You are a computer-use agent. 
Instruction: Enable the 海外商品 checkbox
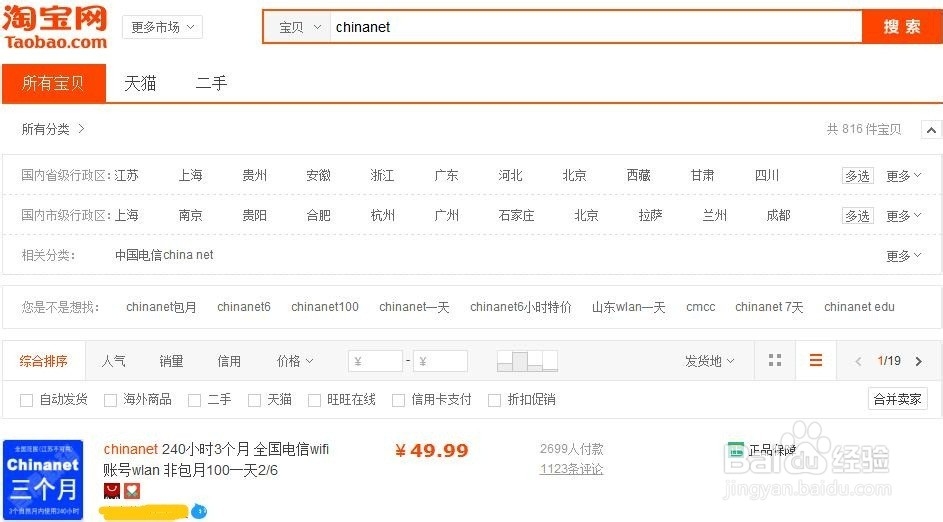point(110,400)
